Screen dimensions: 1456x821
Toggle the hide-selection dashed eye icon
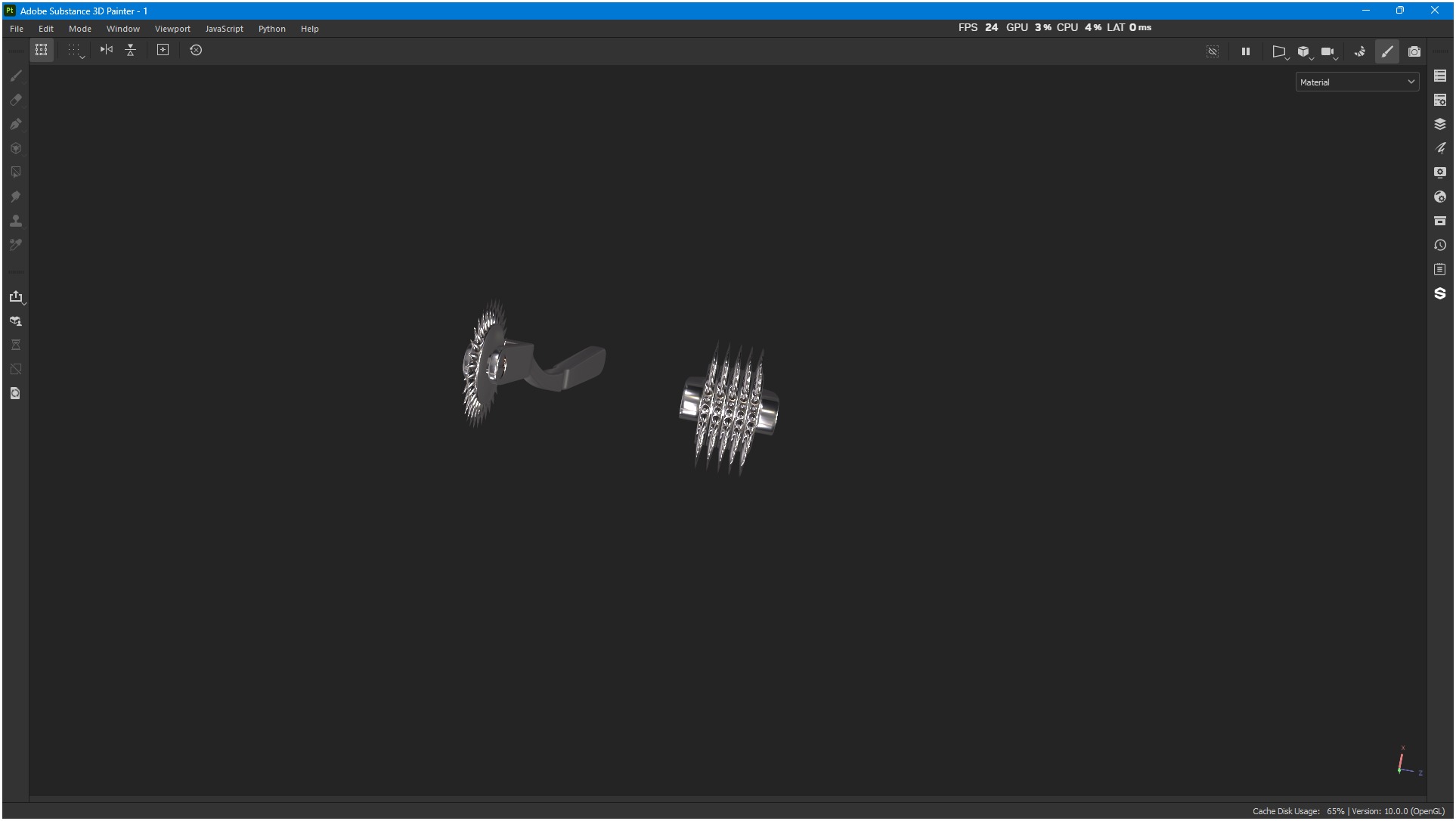1212,51
